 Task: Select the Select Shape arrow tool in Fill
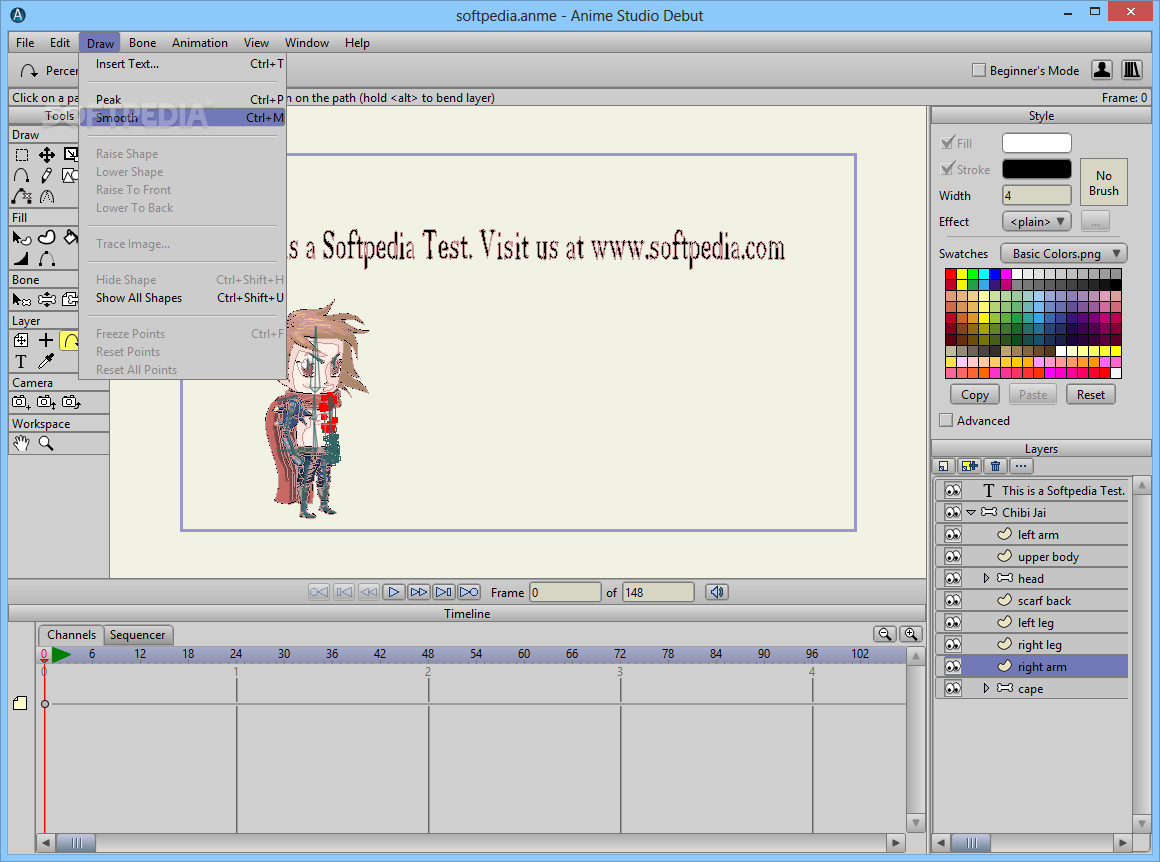pos(21,238)
